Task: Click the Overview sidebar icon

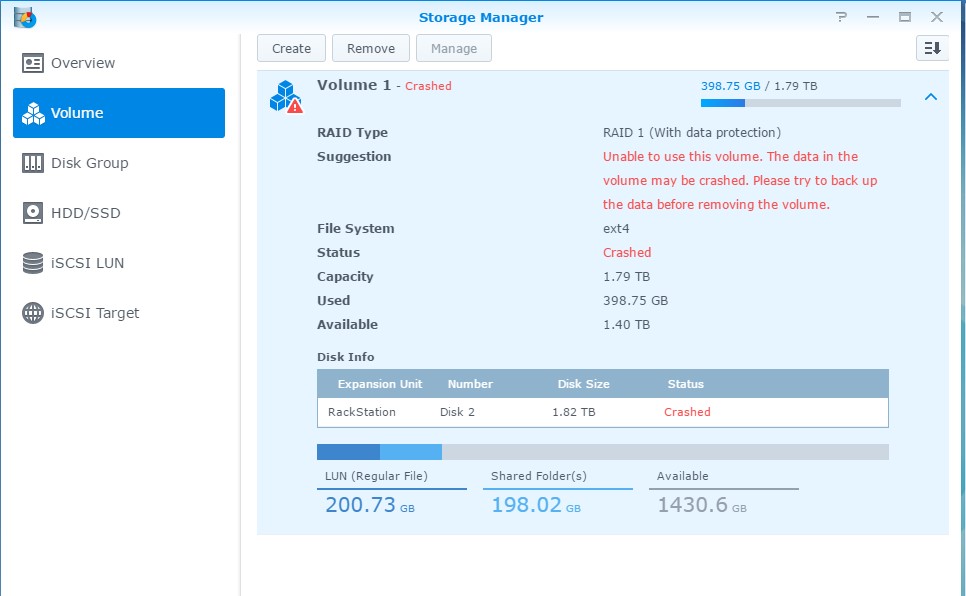Action: [x=33, y=63]
